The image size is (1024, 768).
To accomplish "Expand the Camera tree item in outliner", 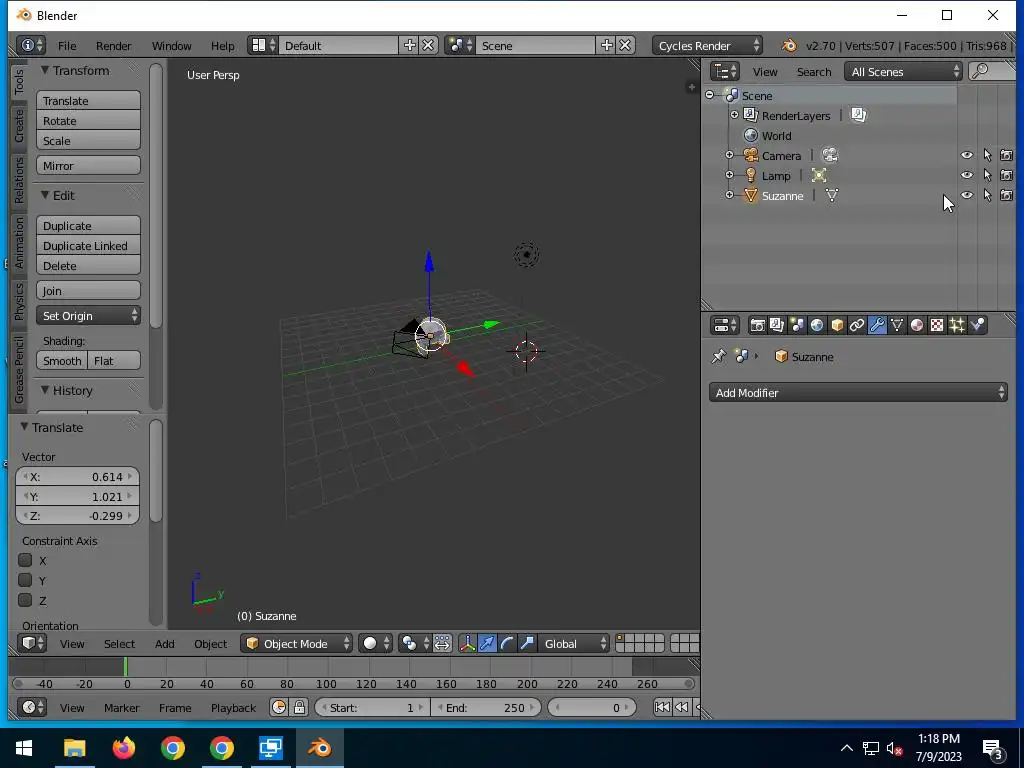I will click(x=729, y=155).
